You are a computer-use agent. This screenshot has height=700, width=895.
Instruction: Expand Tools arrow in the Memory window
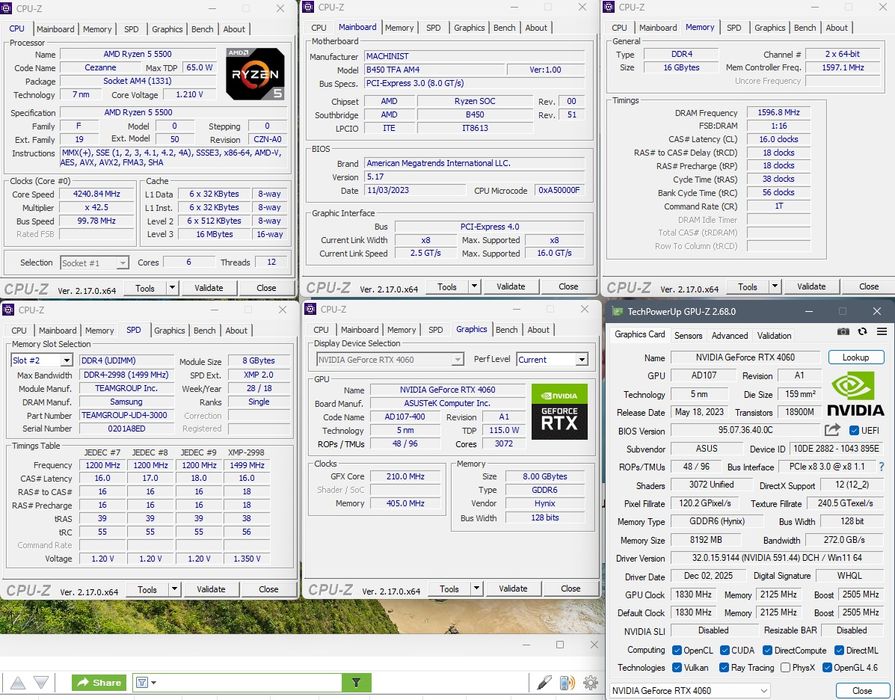(775, 286)
